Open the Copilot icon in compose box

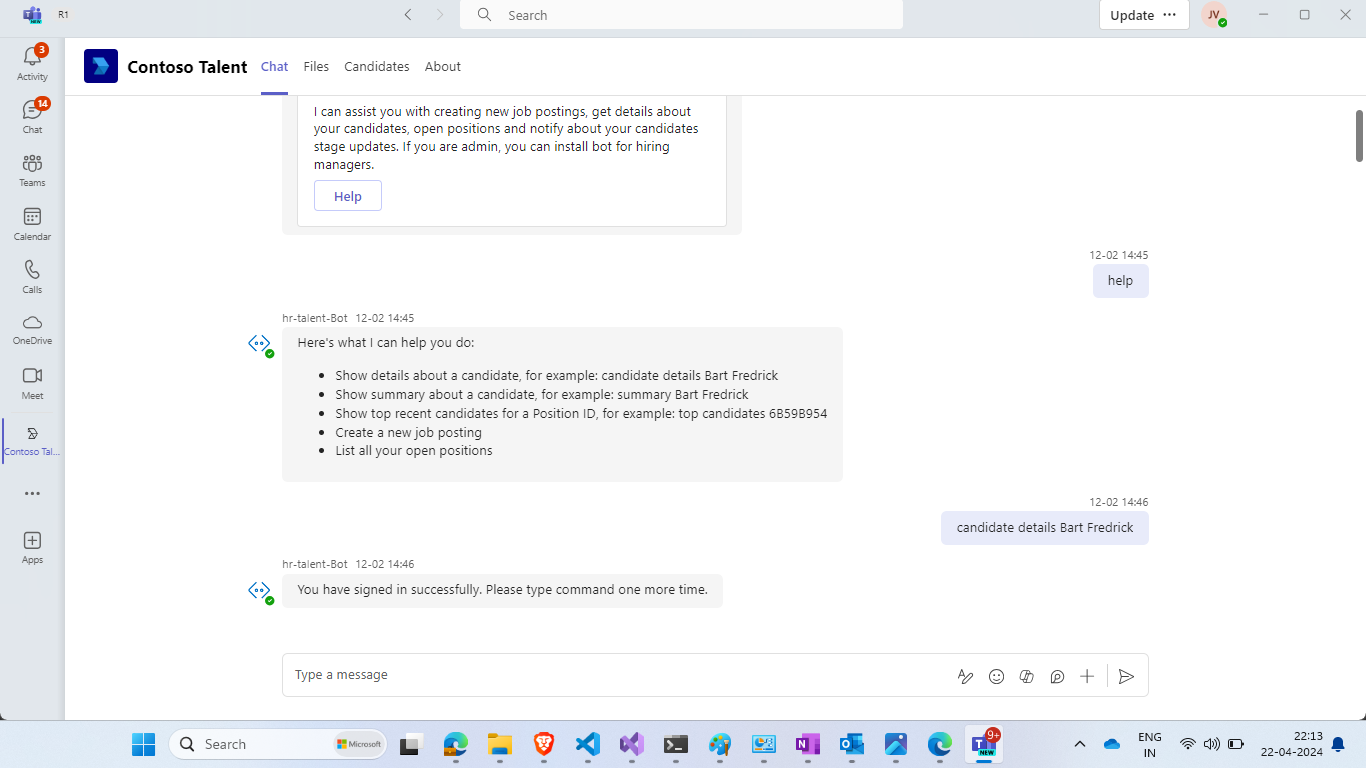[x=1026, y=676]
